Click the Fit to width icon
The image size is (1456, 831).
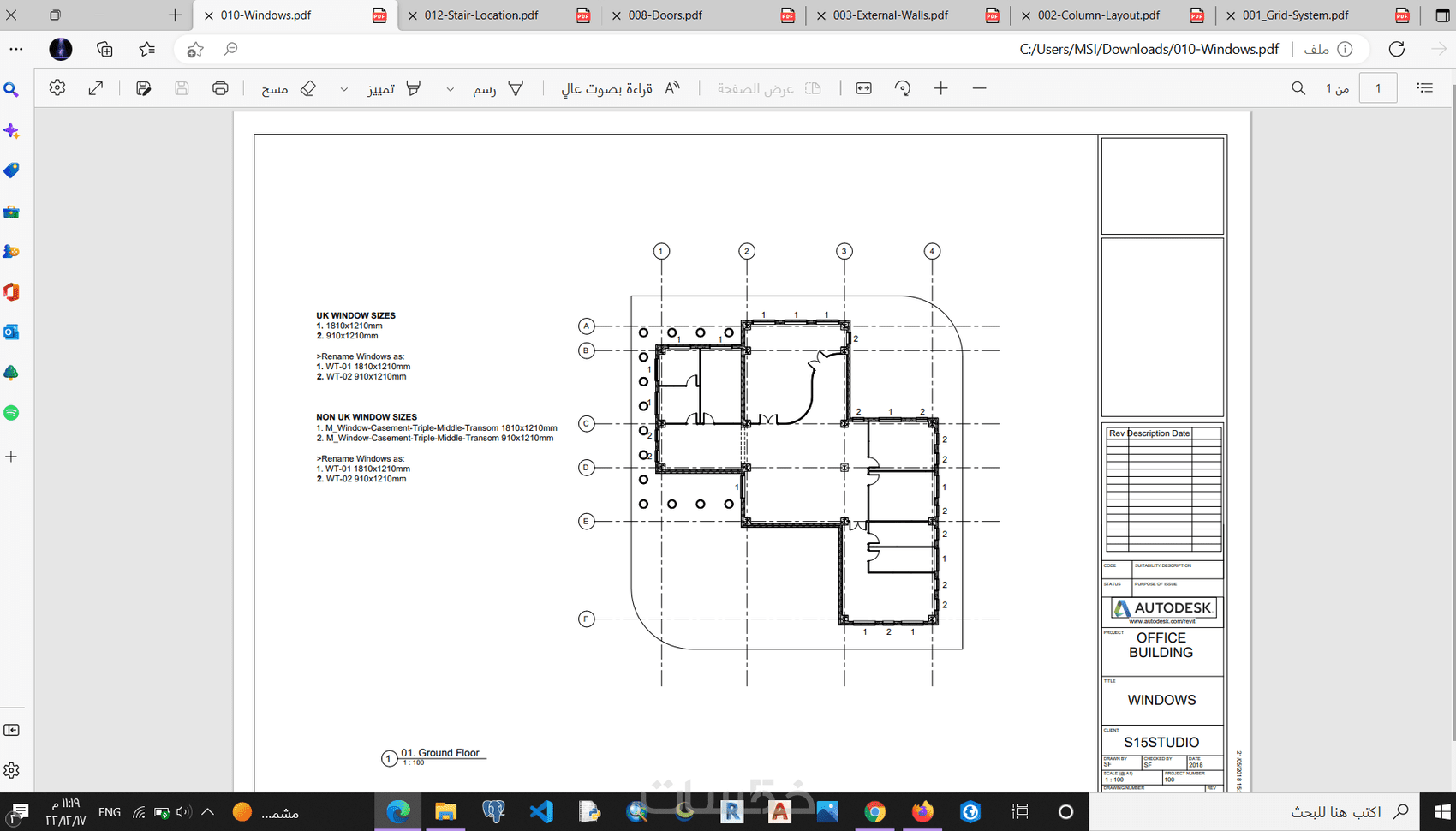[x=863, y=87]
